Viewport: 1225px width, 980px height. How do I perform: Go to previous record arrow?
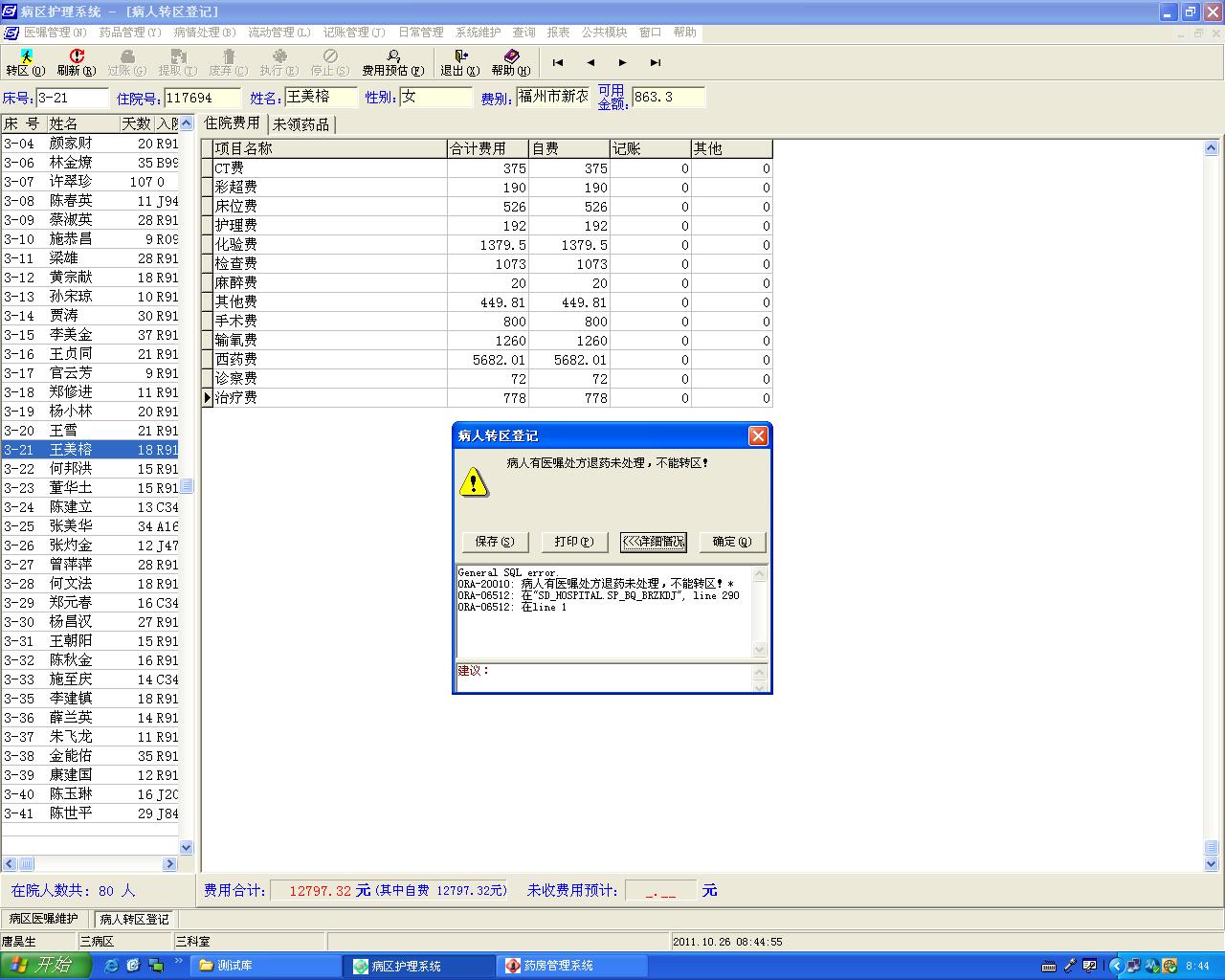click(x=590, y=63)
